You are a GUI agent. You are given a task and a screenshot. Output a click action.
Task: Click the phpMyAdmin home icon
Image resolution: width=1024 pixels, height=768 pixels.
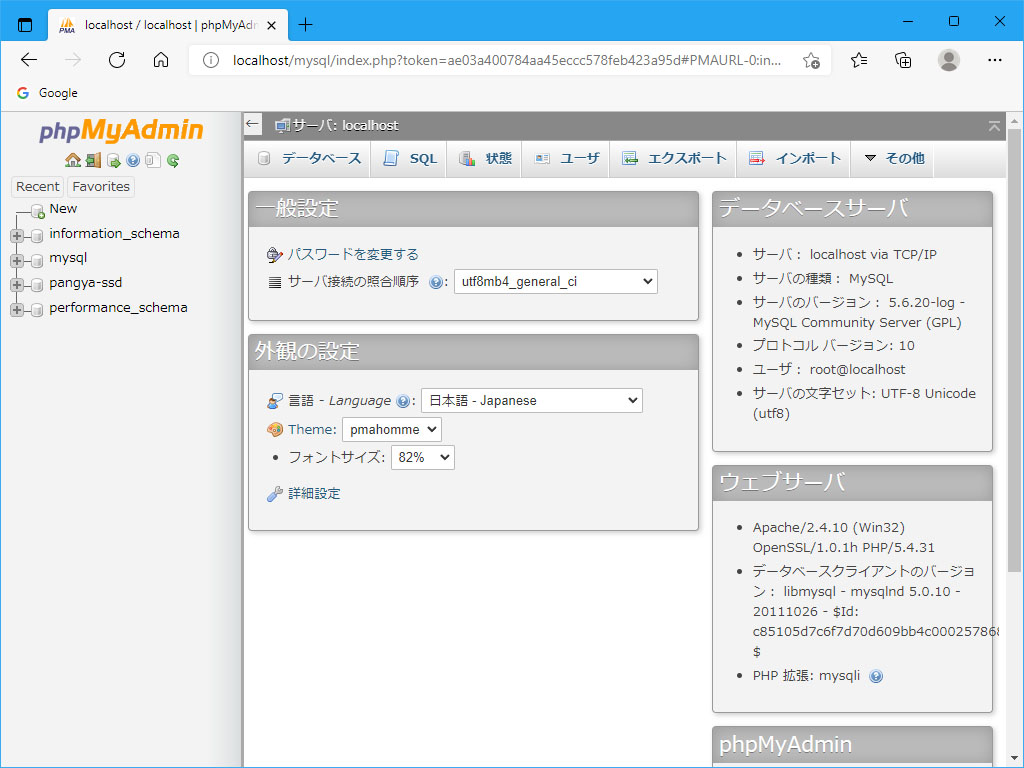click(73, 160)
